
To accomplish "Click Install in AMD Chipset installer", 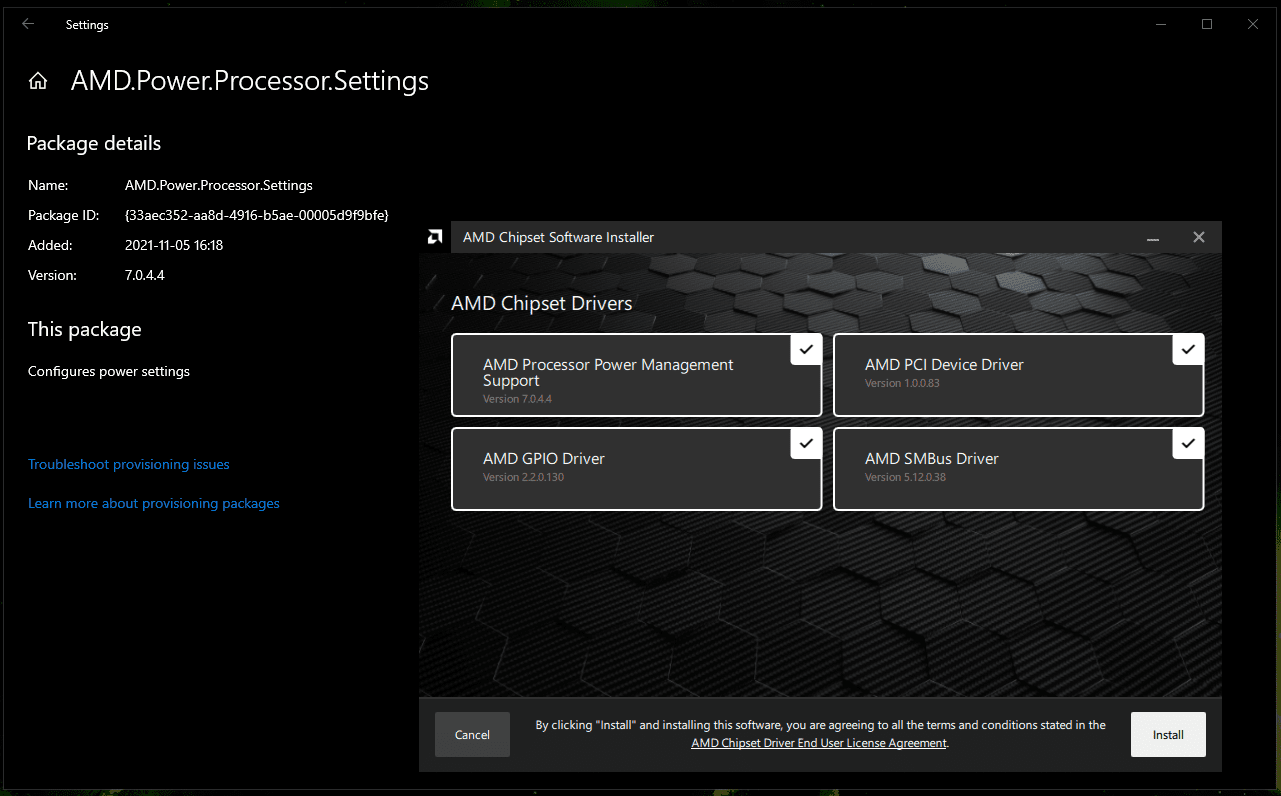I will coord(1168,735).
